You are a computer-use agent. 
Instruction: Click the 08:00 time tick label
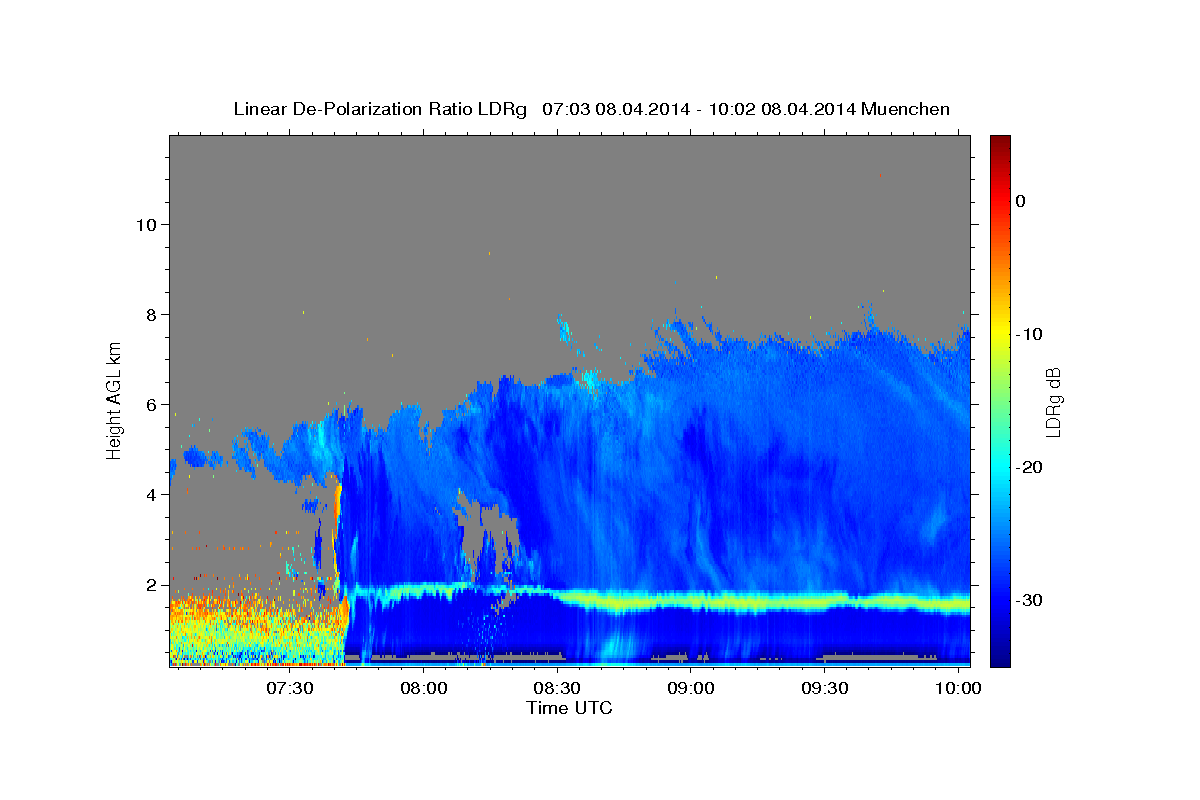(424, 689)
